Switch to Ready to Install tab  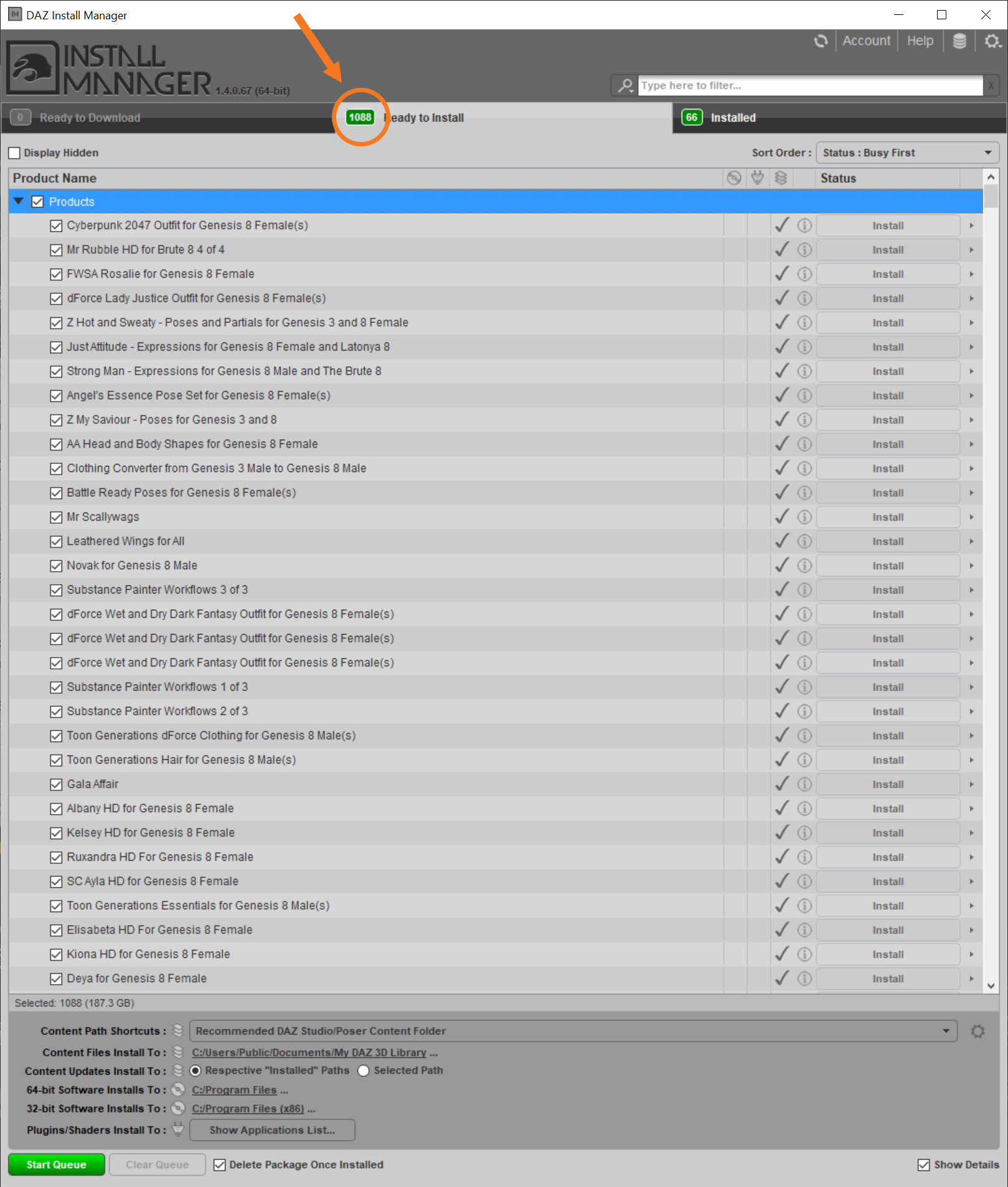coord(503,118)
